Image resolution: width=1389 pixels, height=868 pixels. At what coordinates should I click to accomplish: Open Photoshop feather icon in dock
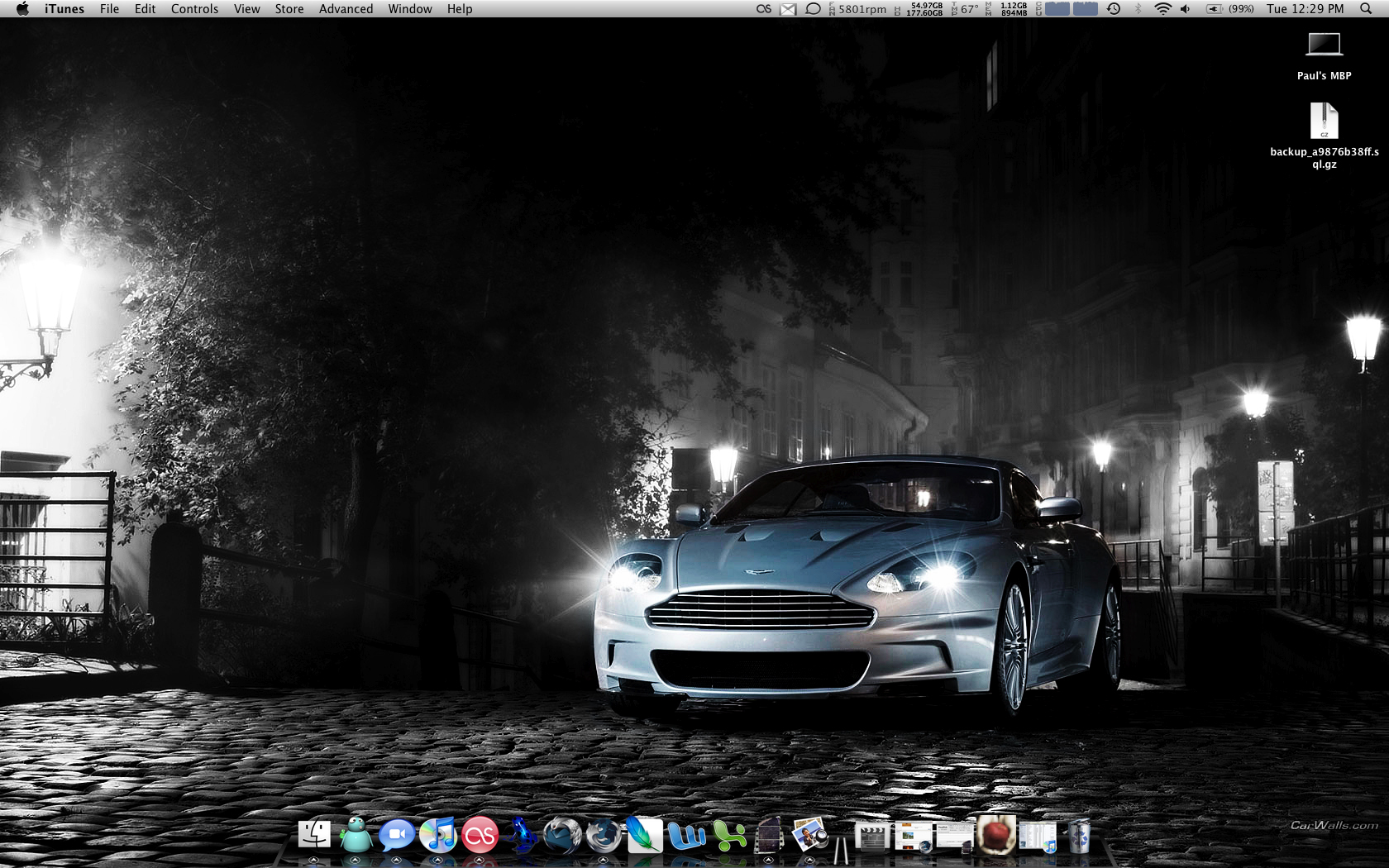pyautogui.click(x=645, y=835)
